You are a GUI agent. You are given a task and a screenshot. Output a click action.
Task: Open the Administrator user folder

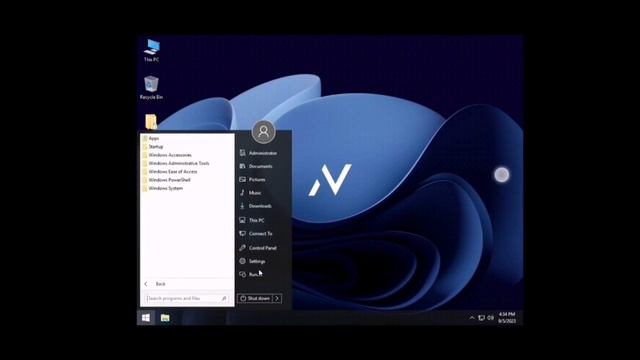(x=263, y=153)
